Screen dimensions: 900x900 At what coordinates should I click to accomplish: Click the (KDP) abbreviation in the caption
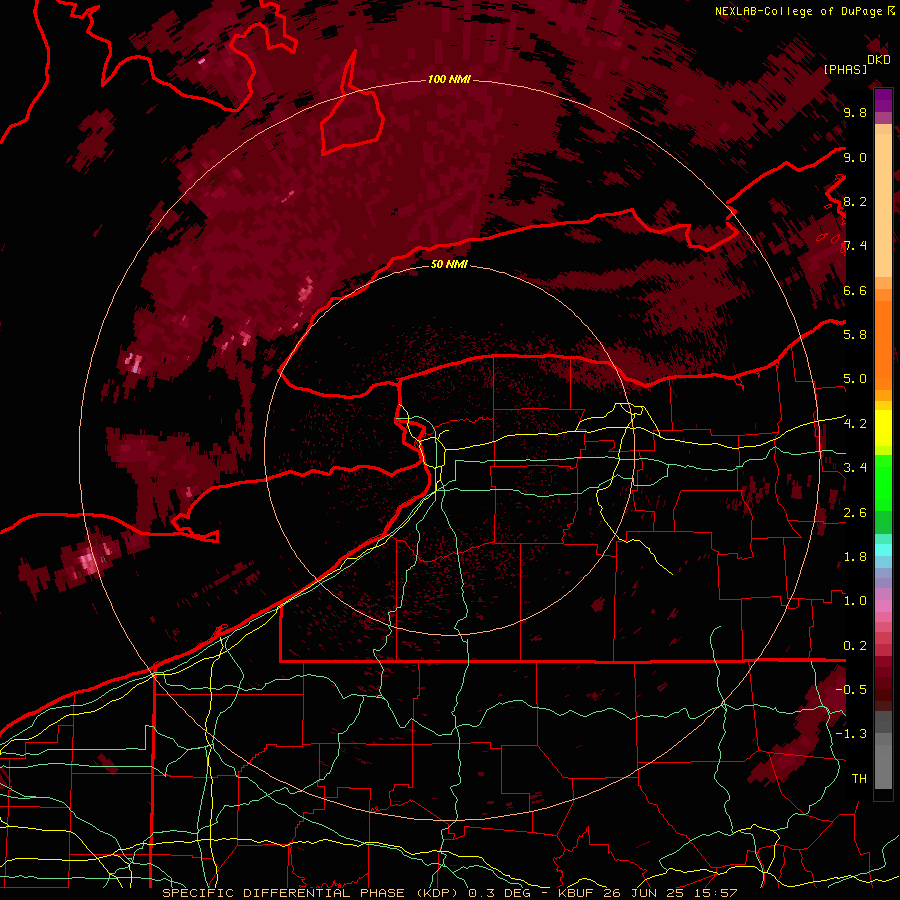point(438,893)
